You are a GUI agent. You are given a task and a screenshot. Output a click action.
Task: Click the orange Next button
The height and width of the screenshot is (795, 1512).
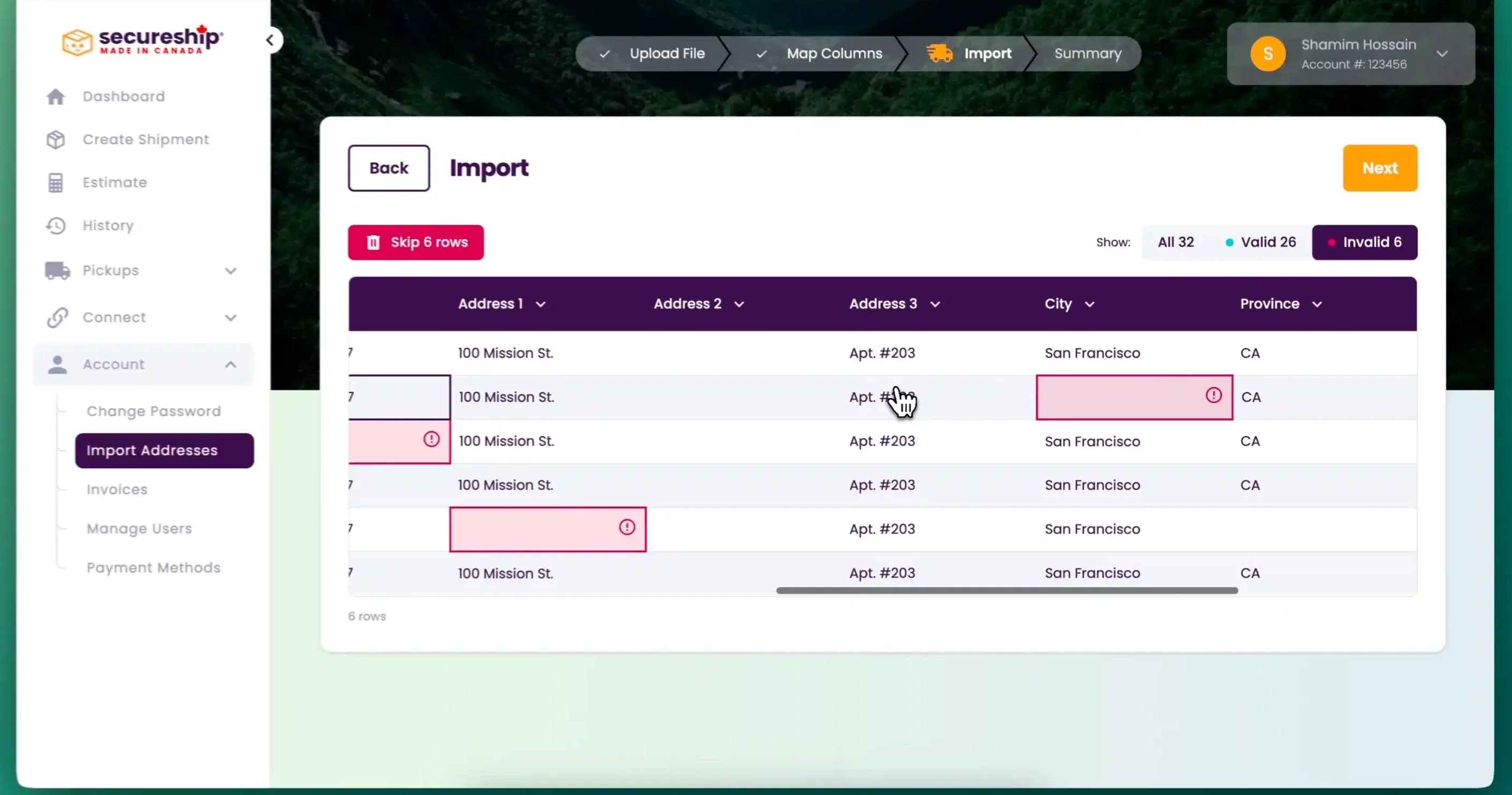[1379, 168]
